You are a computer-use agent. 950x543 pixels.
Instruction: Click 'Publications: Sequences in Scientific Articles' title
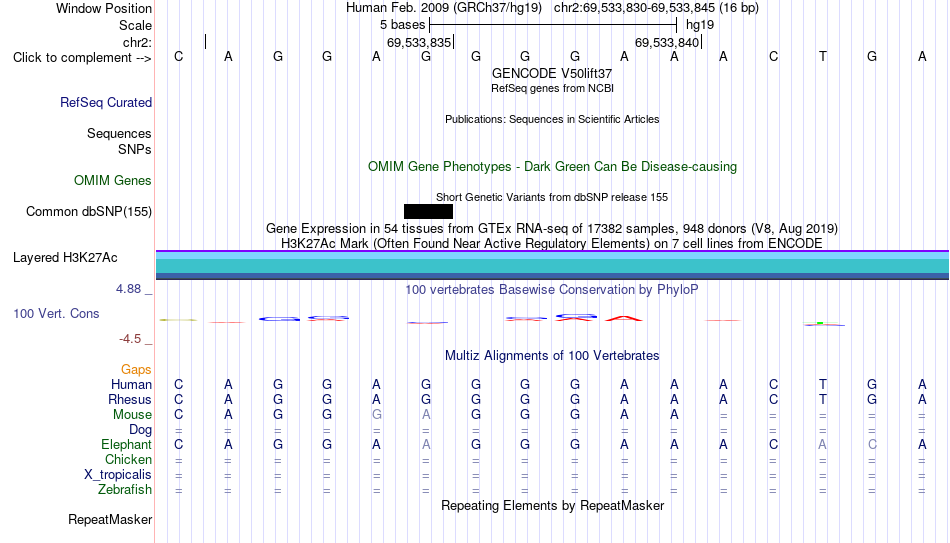click(x=552, y=119)
